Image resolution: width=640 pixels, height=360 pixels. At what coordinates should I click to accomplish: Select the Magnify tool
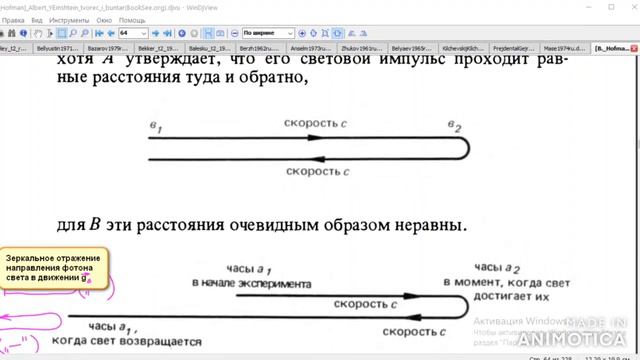(73, 33)
